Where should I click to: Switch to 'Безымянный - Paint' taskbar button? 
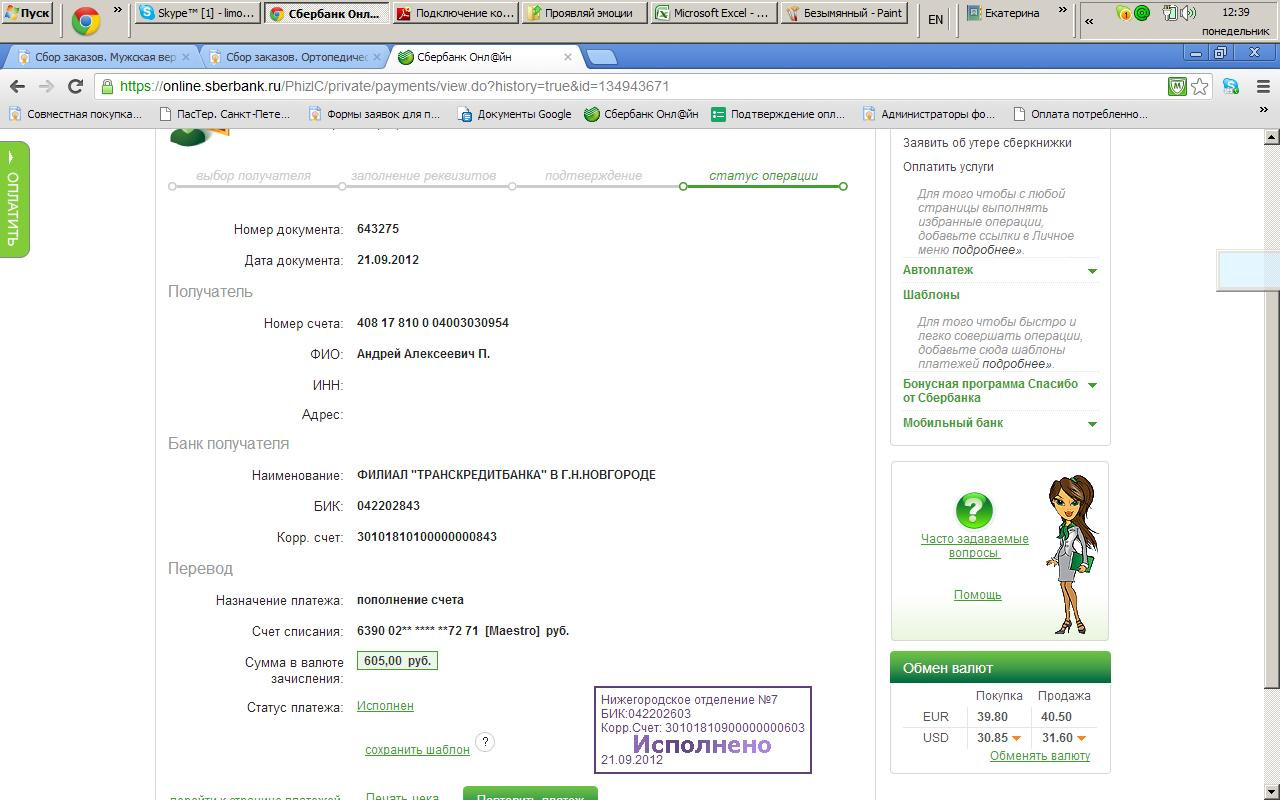tap(843, 14)
